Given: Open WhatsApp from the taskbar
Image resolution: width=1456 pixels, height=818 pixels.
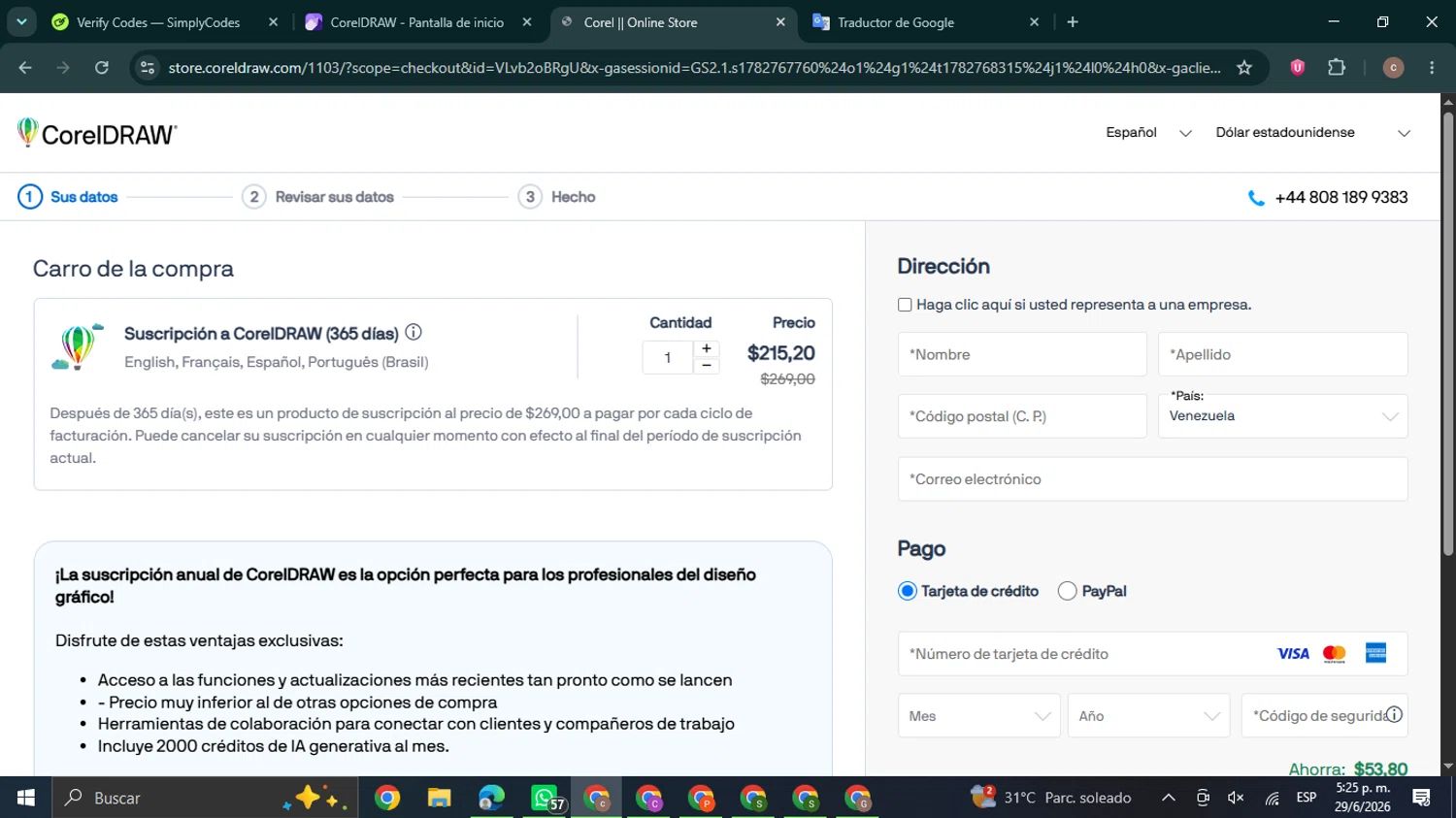Looking at the screenshot, I should click(x=546, y=798).
